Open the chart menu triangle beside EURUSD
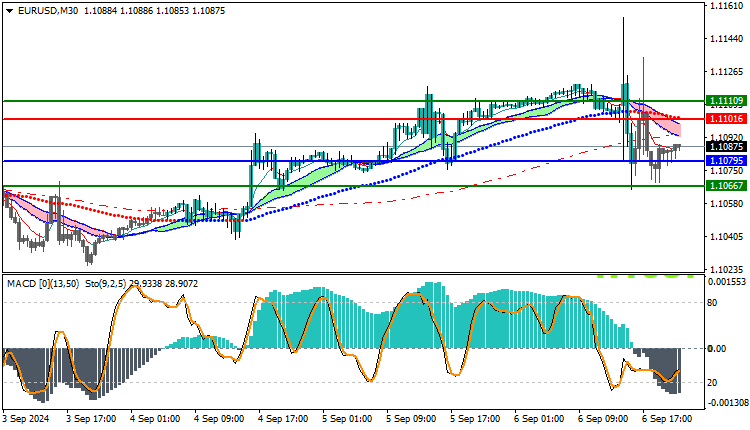Image resolution: width=750 pixels, height=430 pixels. click(x=10, y=11)
